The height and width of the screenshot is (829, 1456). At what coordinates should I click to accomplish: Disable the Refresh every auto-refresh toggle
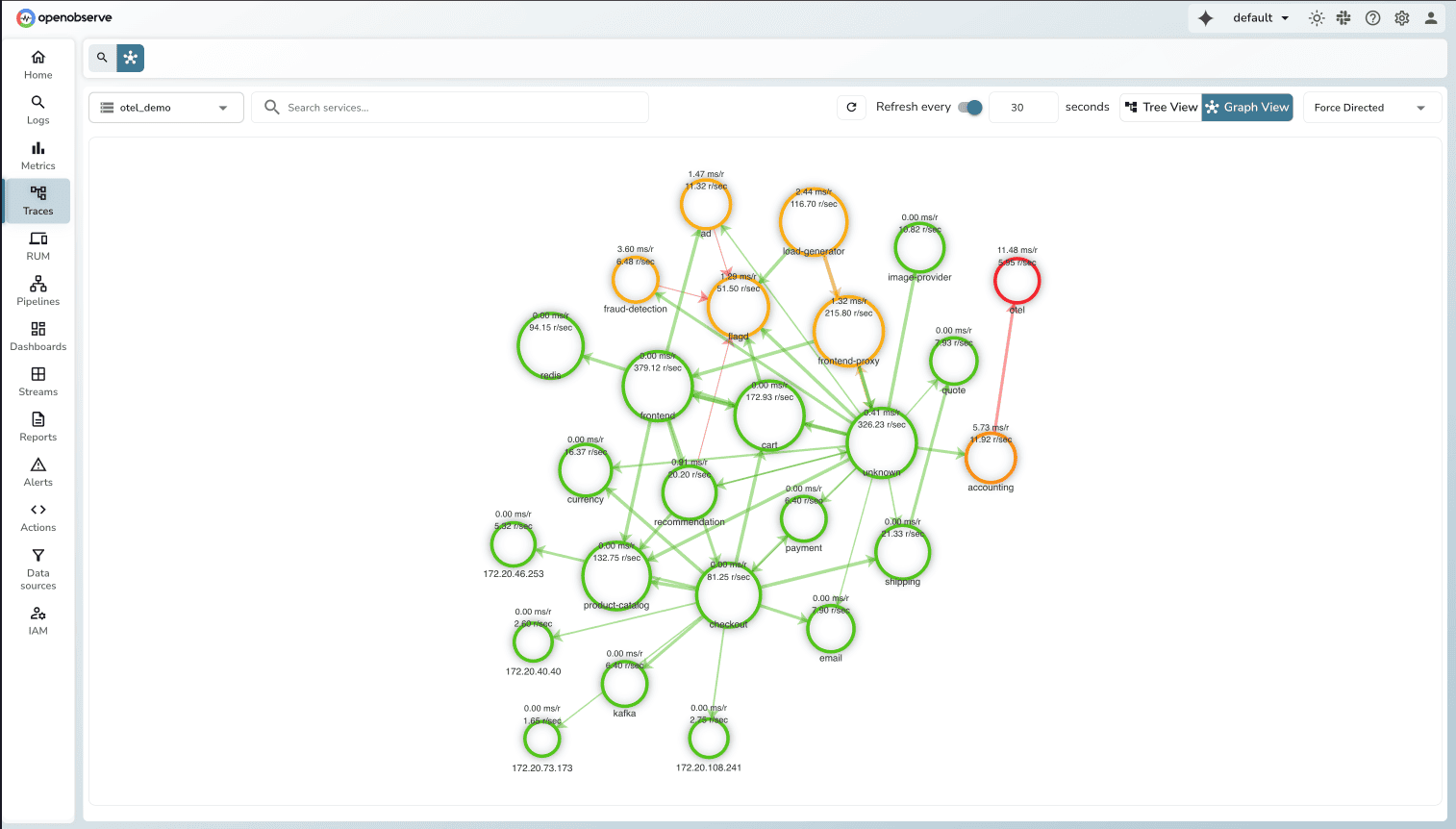[970, 108]
